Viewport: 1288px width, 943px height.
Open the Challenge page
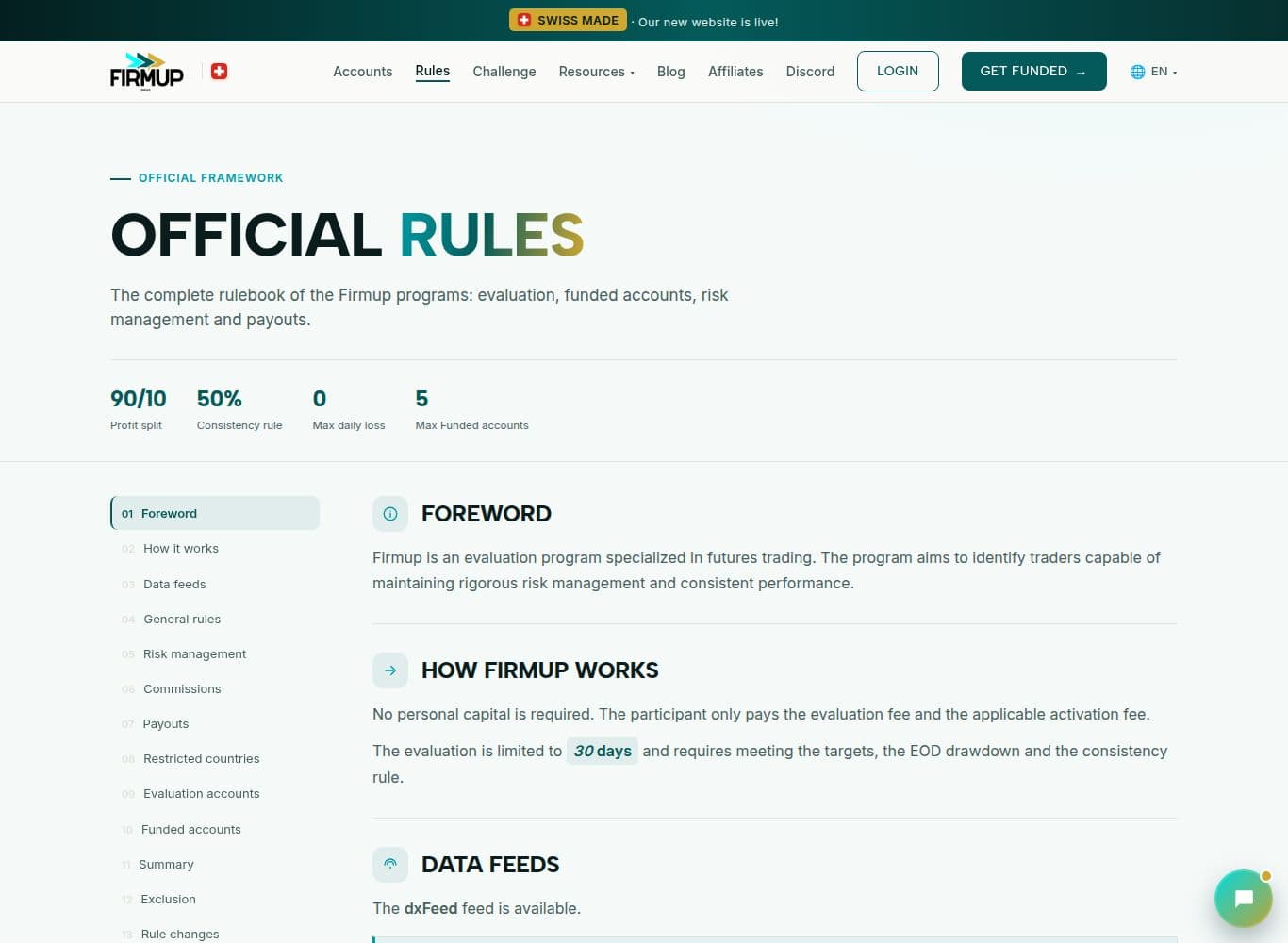(504, 72)
